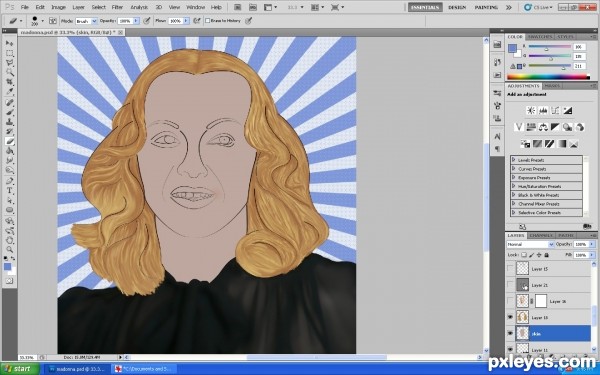Toggle lock transparent pixels
This screenshot has height=375, width=600.
pyautogui.click(x=524, y=255)
